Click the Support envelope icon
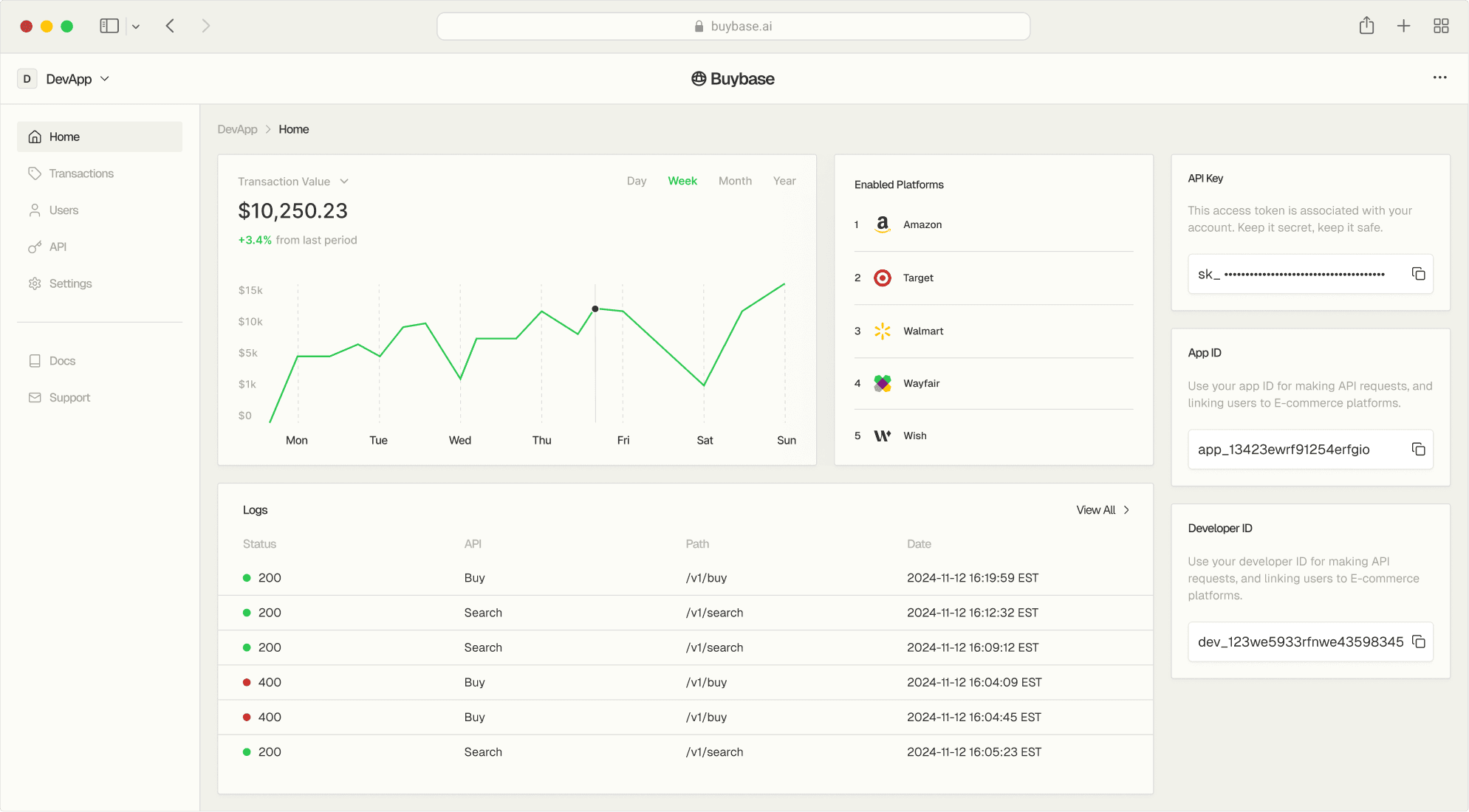1469x812 pixels. click(x=35, y=397)
